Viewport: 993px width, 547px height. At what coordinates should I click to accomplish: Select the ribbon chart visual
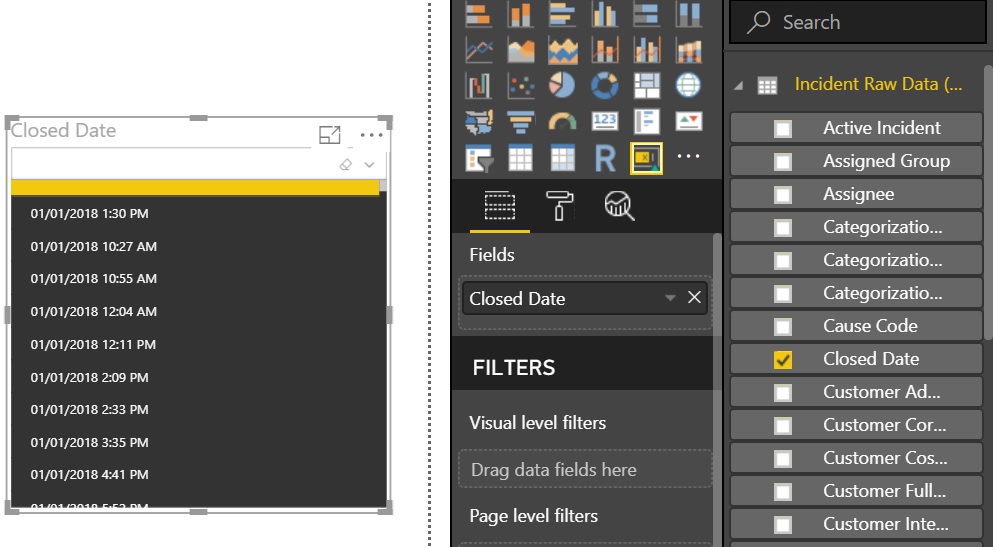click(688, 50)
